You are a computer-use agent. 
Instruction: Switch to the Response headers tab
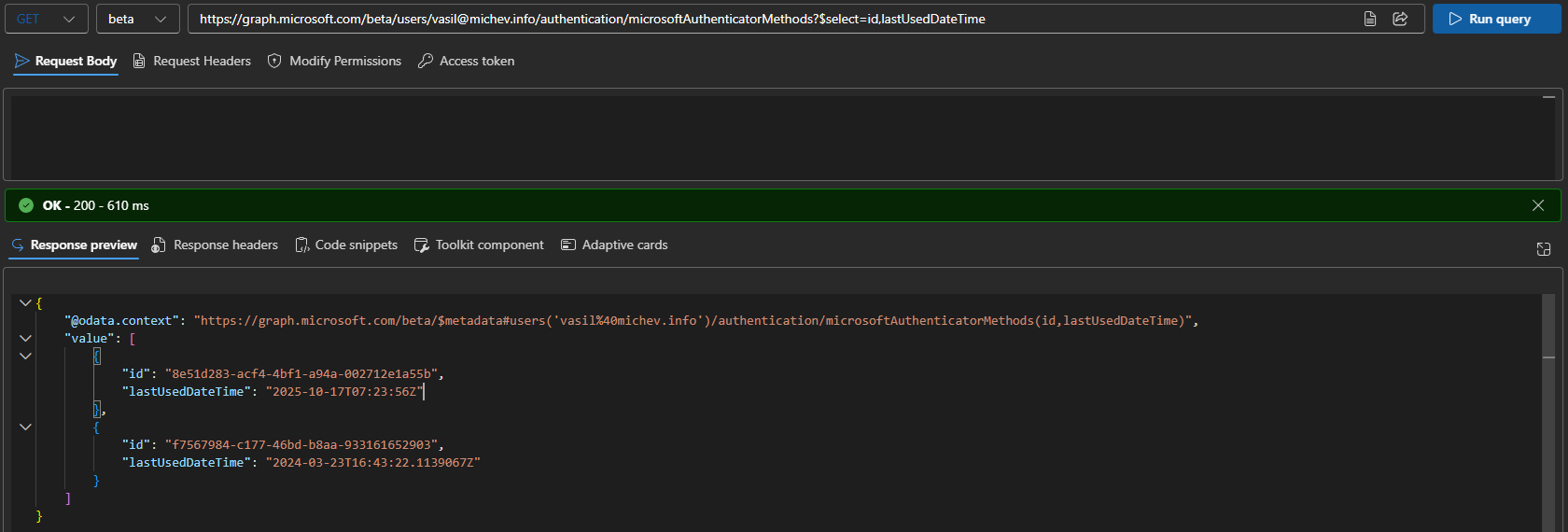click(x=216, y=245)
